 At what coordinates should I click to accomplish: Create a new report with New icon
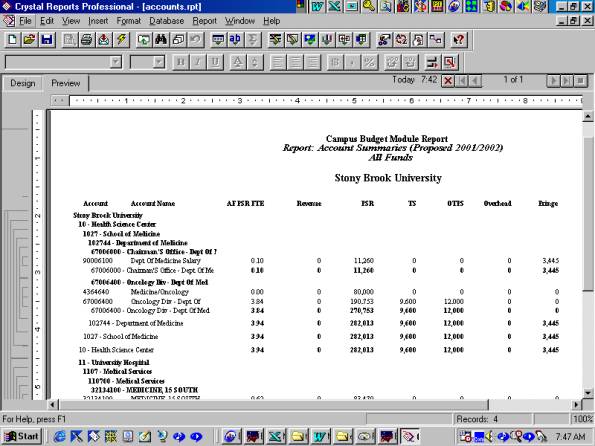click(12, 39)
